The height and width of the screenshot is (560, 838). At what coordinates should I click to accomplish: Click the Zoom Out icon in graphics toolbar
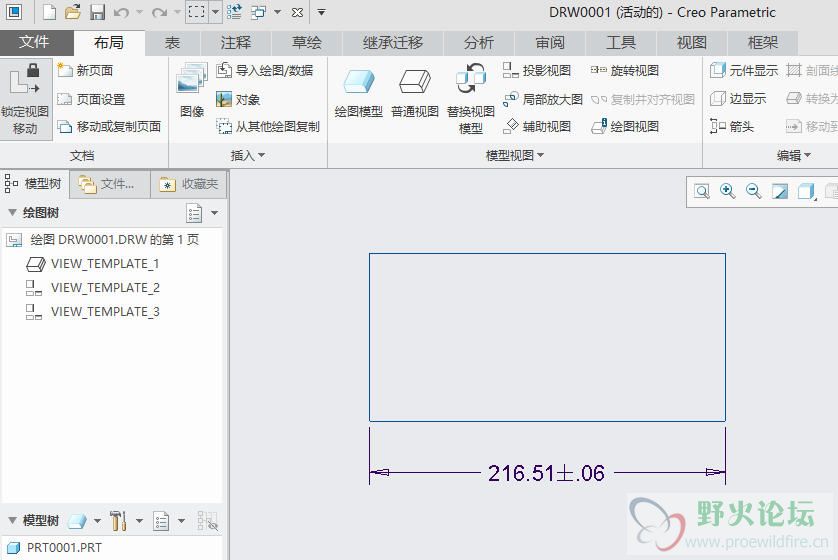754,191
